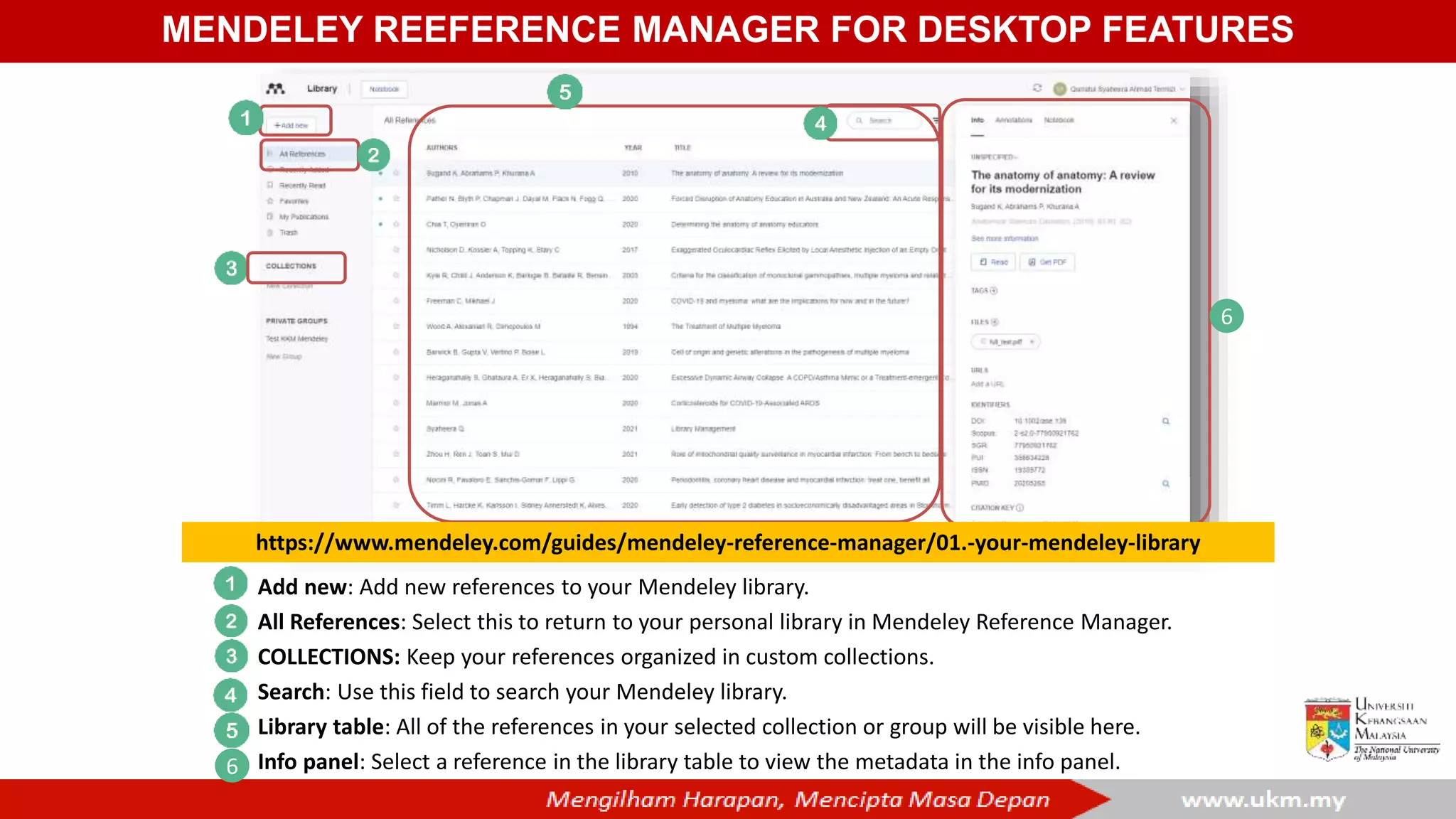Add a tag with TAGS plus icon
This screenshot has width=1456, height=819.
click(x=994, y=291)
